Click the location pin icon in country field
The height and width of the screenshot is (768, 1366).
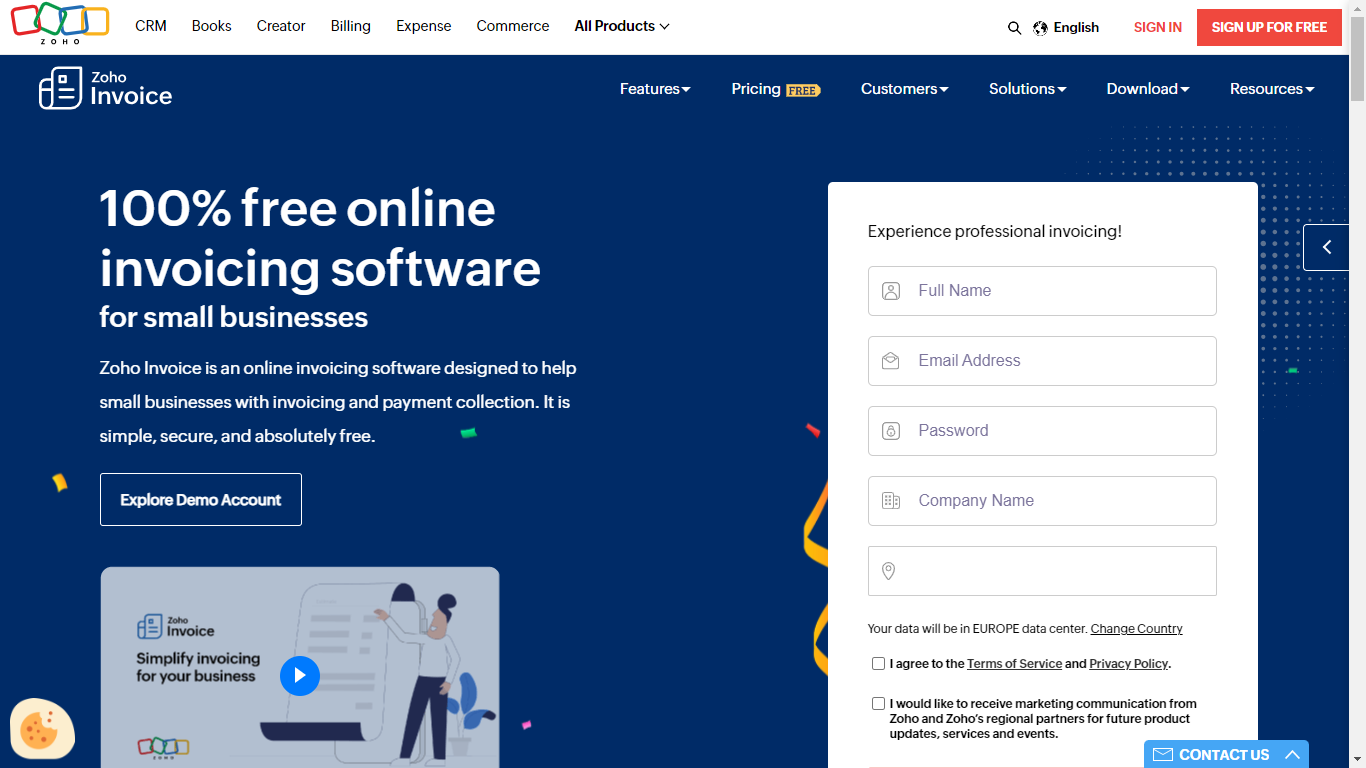(x=888, y=571)
